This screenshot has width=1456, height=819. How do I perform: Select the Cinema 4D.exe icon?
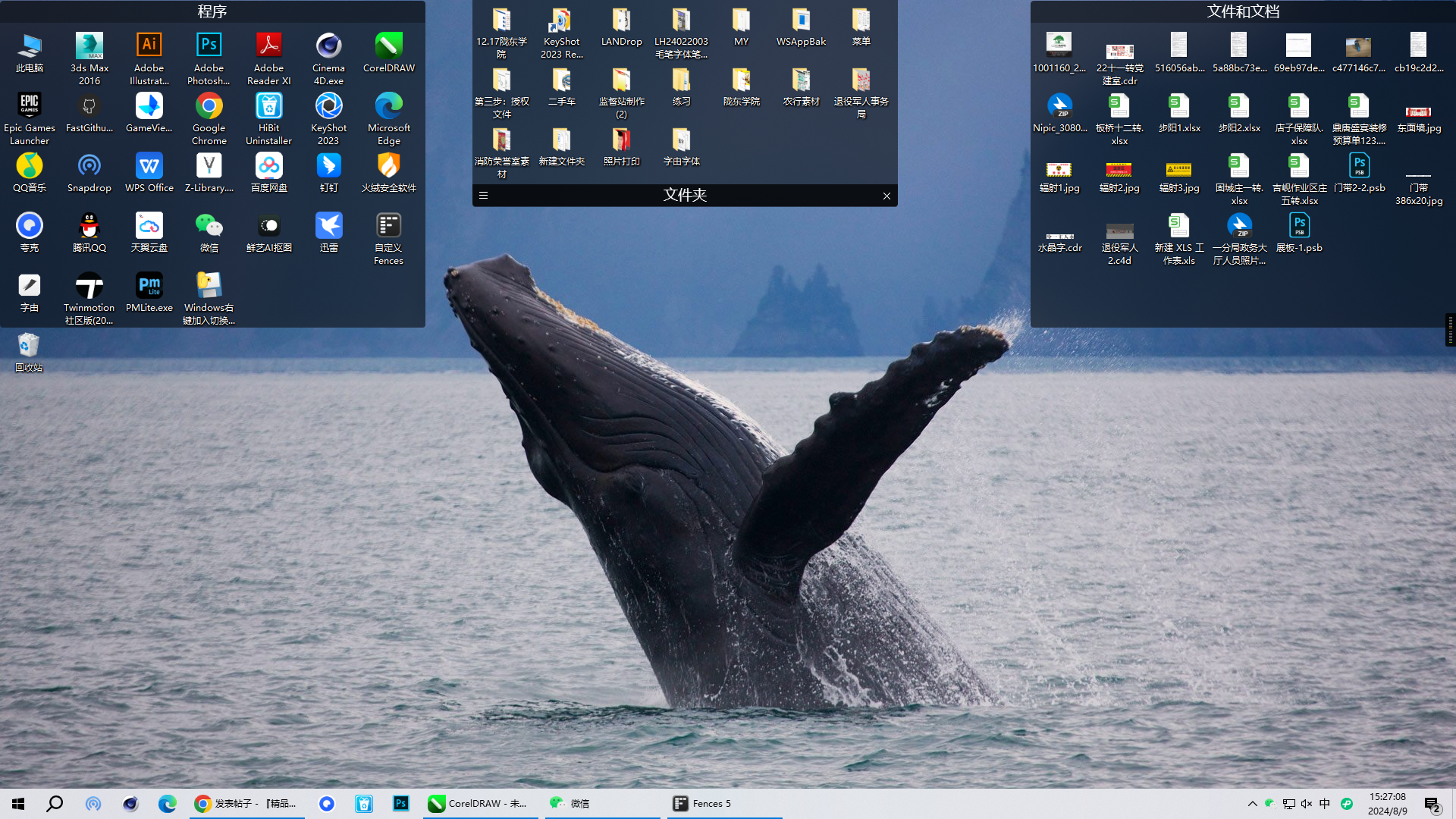click(x=329, y=58)
